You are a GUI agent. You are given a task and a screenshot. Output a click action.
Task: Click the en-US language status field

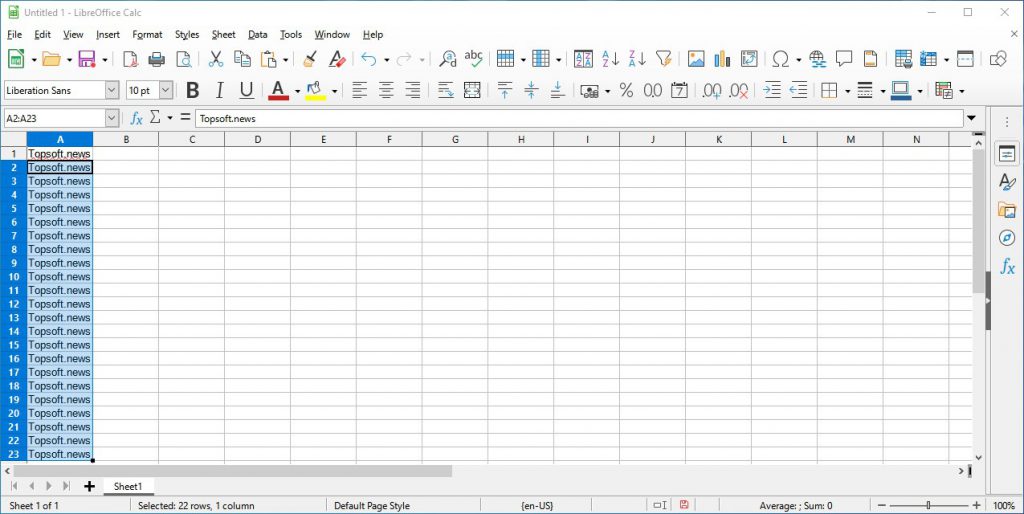tap(537, 506)
